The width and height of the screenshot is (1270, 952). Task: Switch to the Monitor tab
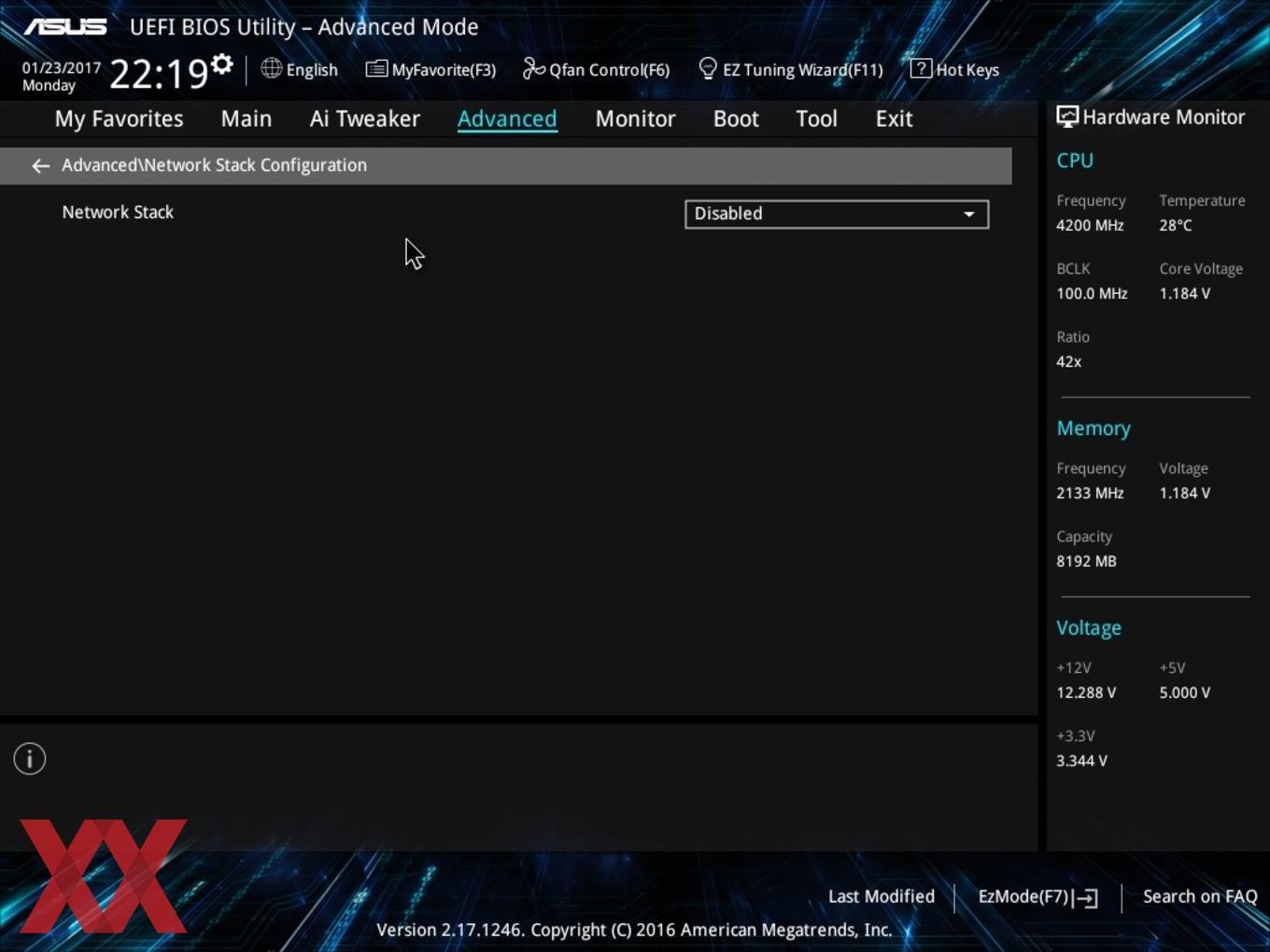pyautogui.click(x=635, y=119)
